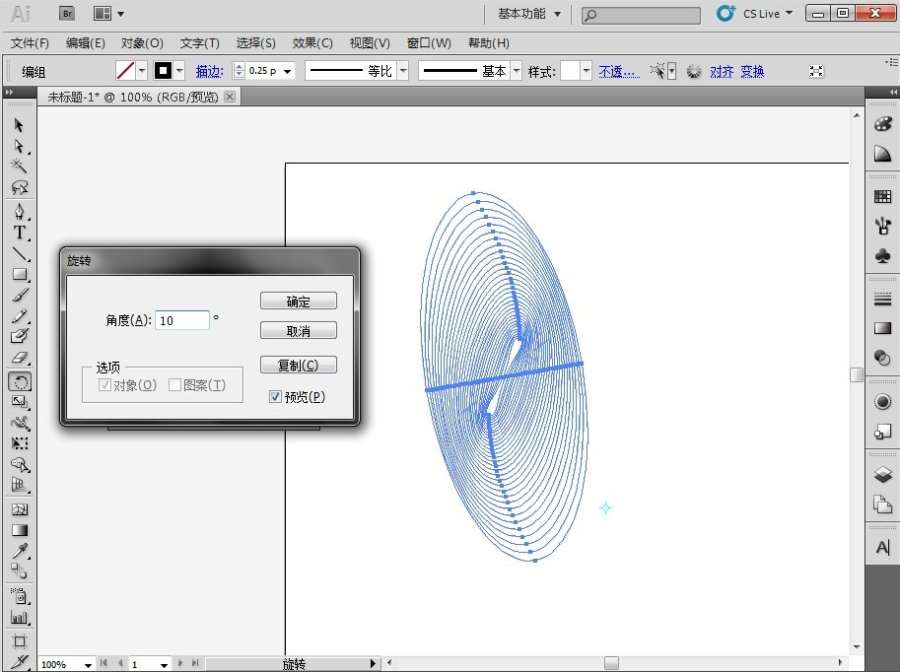This screenshot has height=672, width=900.
Task: Expand the stroke weight dropdown
Action: pos(288,71)
